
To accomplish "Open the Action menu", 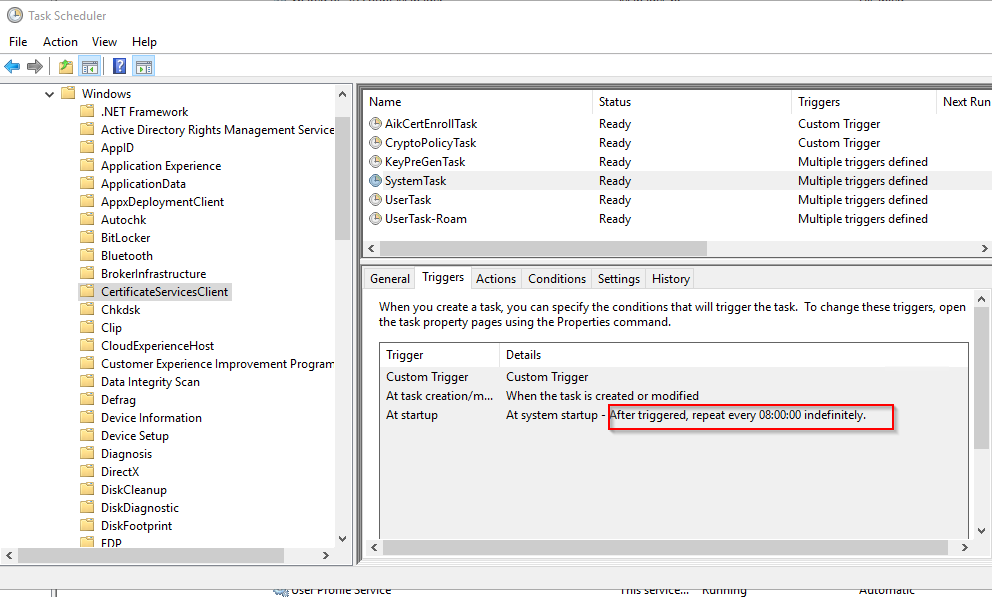I will click(x=60, y=41).
